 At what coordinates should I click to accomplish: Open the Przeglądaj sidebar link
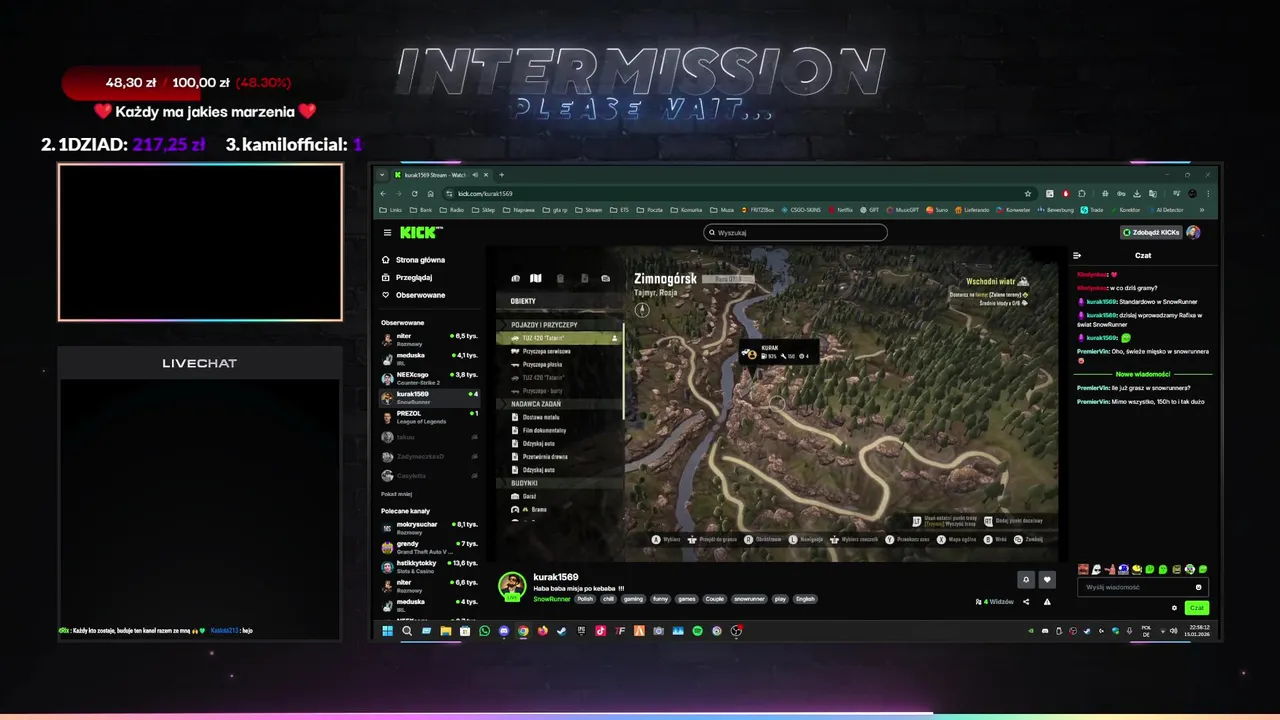click(408, 277)
